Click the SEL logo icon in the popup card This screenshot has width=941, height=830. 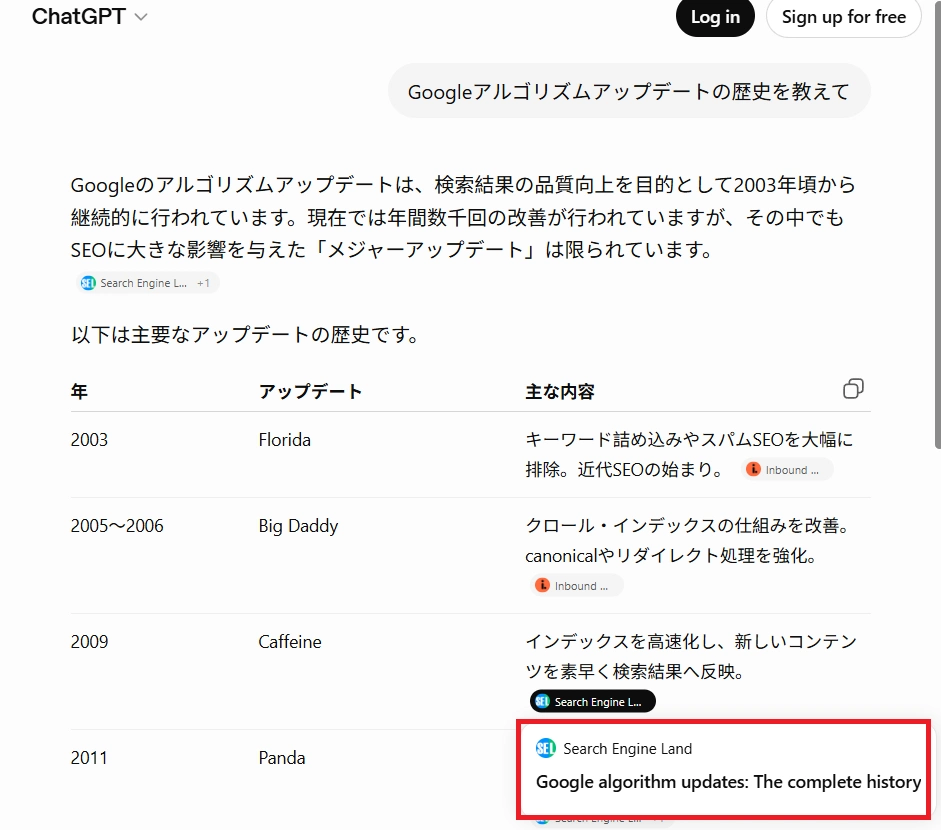pyautogui.click(x=546, y=748)
